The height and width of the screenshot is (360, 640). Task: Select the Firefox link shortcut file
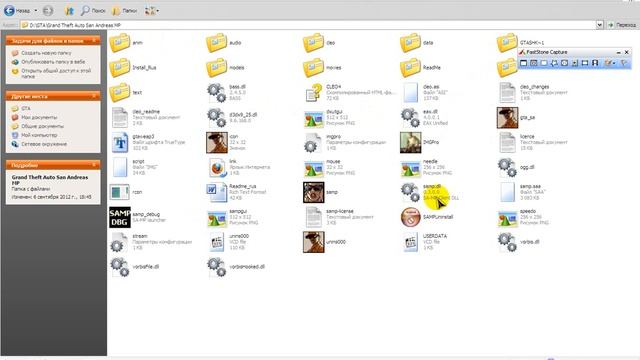[216, 167]
